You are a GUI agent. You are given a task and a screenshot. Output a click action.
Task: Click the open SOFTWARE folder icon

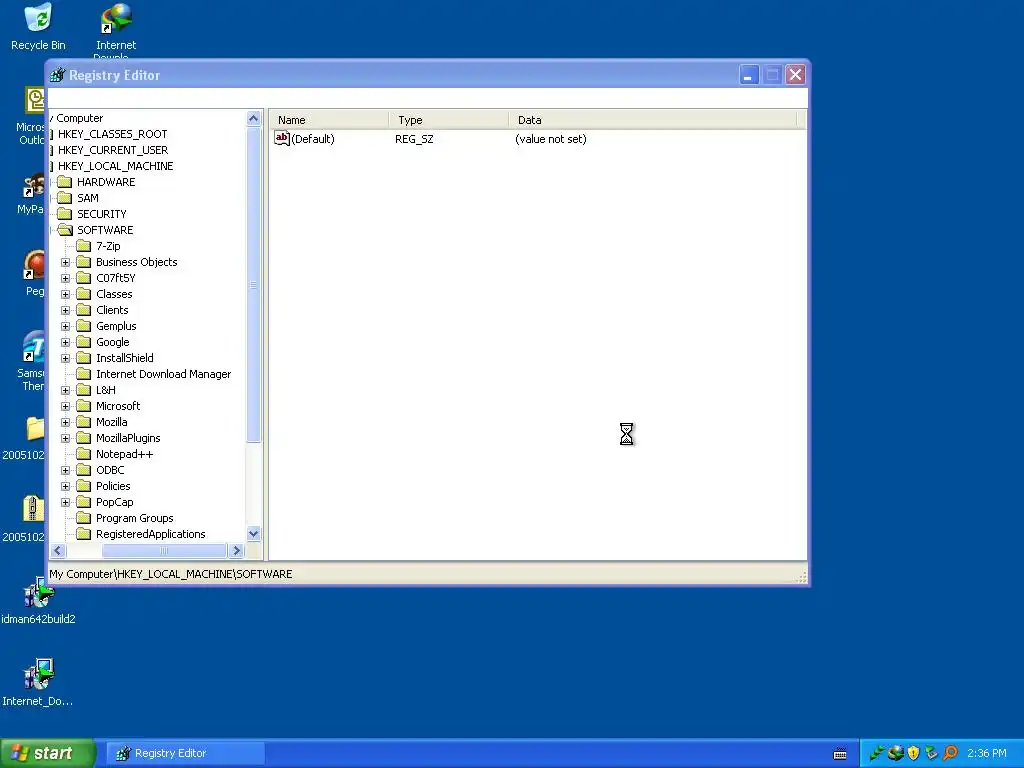[x=65, y=230]
